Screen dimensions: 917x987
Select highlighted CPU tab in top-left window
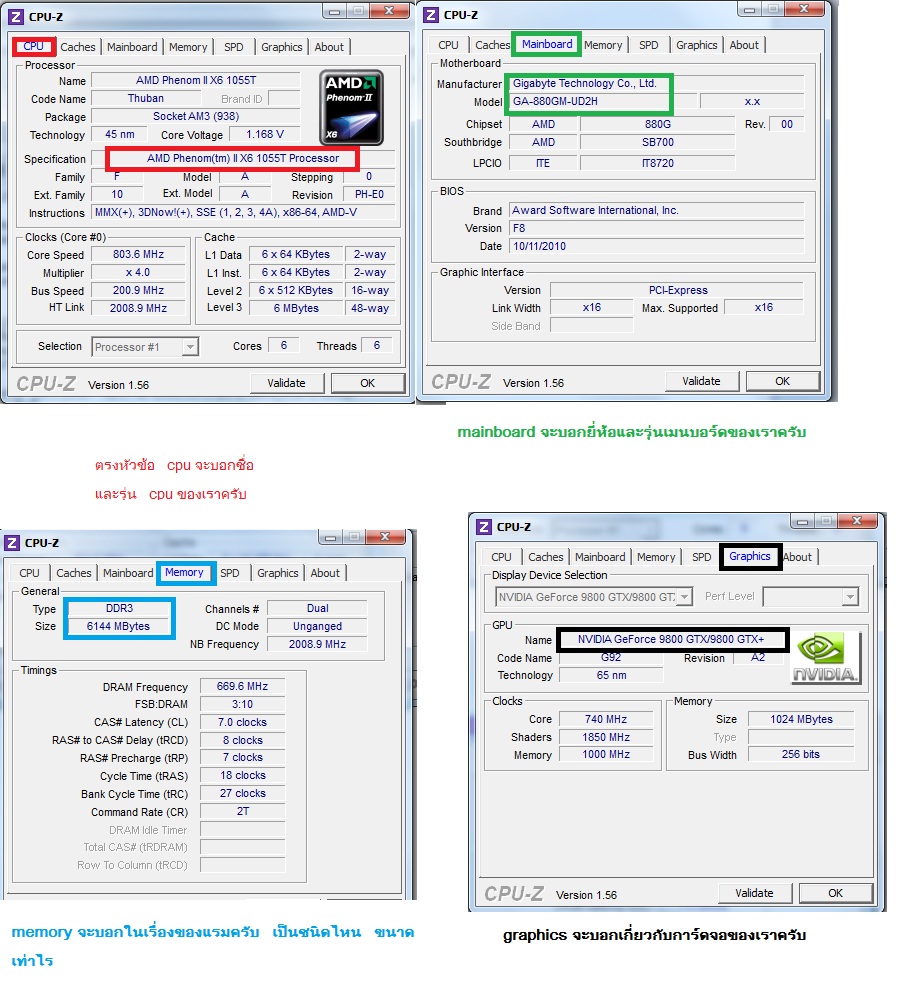click(x=33, y=47)
